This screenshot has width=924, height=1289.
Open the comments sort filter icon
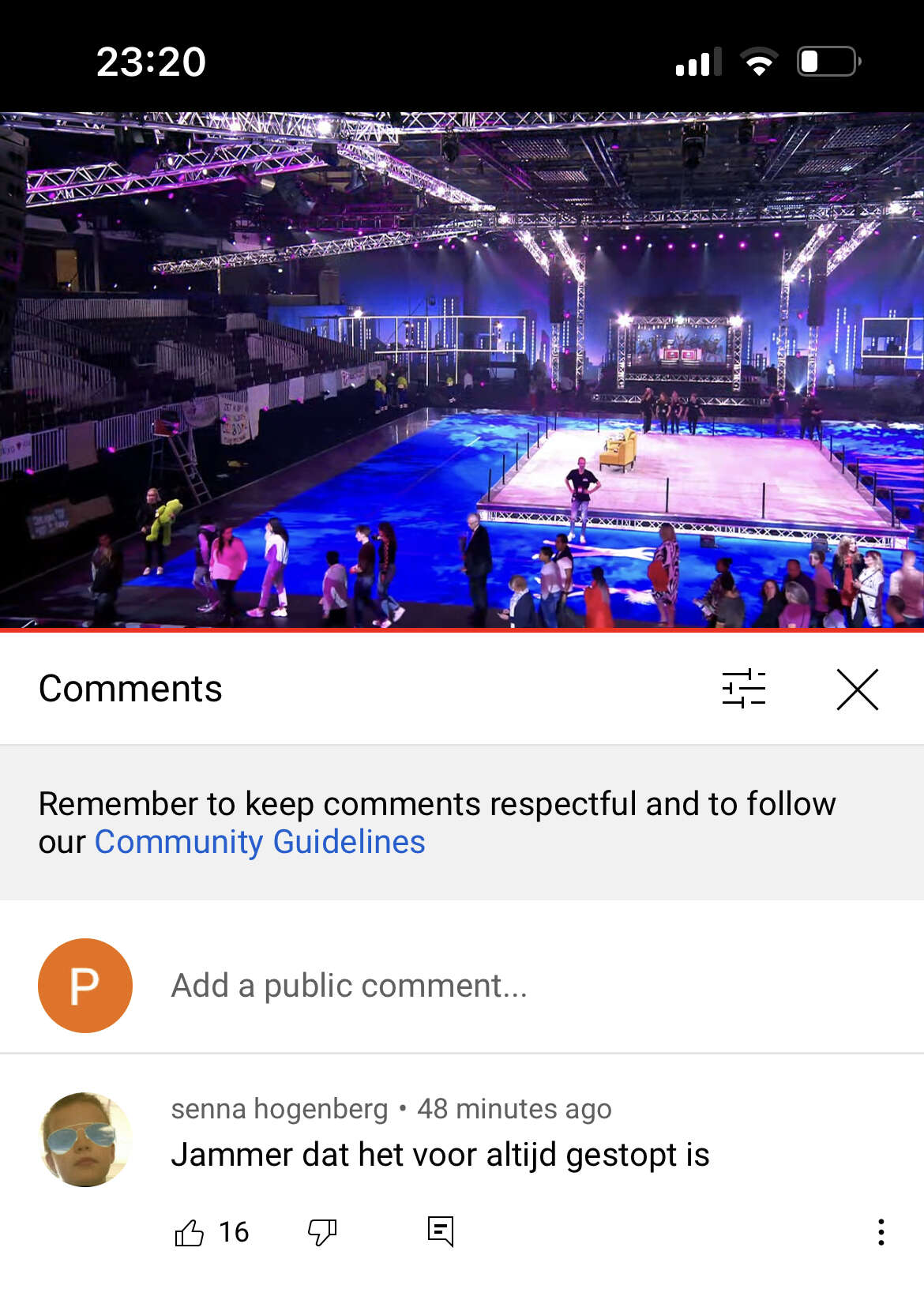(744, 689)
